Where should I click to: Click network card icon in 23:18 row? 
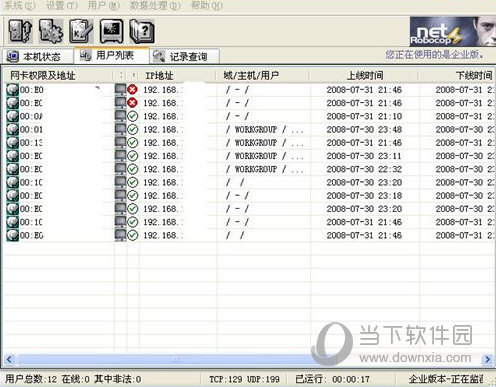pyautogui.click(x=12, y=196)
